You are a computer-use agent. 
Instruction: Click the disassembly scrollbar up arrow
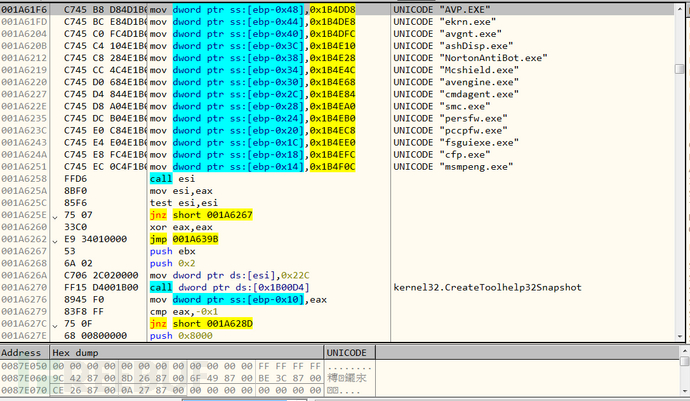679,9
